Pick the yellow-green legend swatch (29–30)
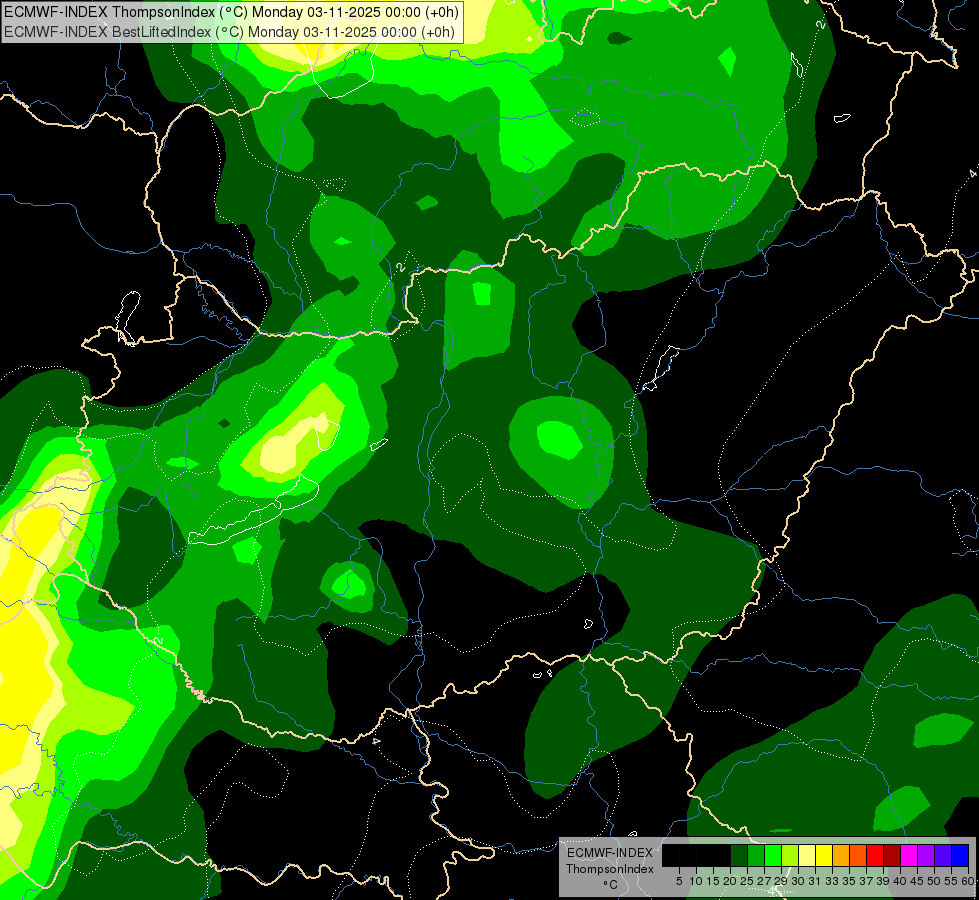The image size is (979, 900). tap(790, 855)
